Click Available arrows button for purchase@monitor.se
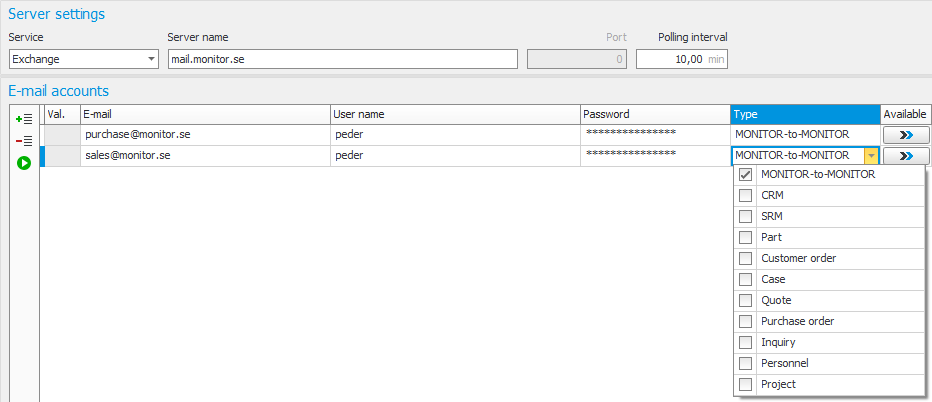932x402 pixels. tap(906, 134)
